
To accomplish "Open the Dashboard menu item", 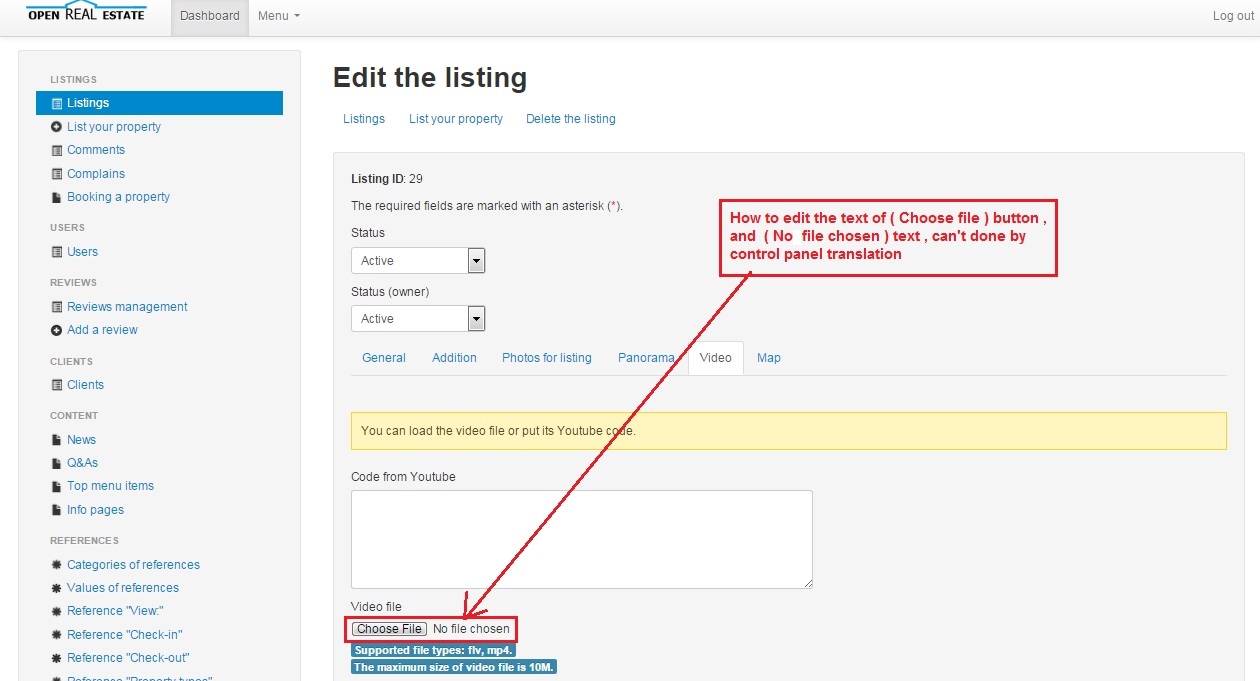I will tap(210, 16).
